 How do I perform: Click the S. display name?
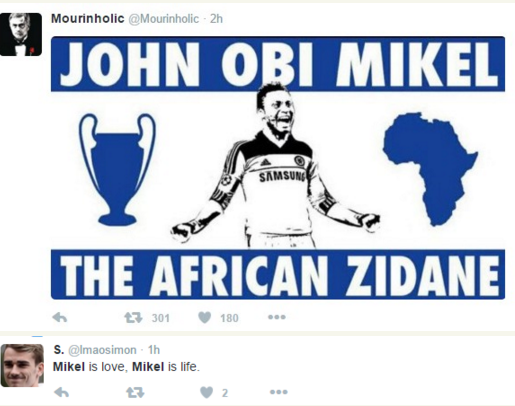point(59,350)
